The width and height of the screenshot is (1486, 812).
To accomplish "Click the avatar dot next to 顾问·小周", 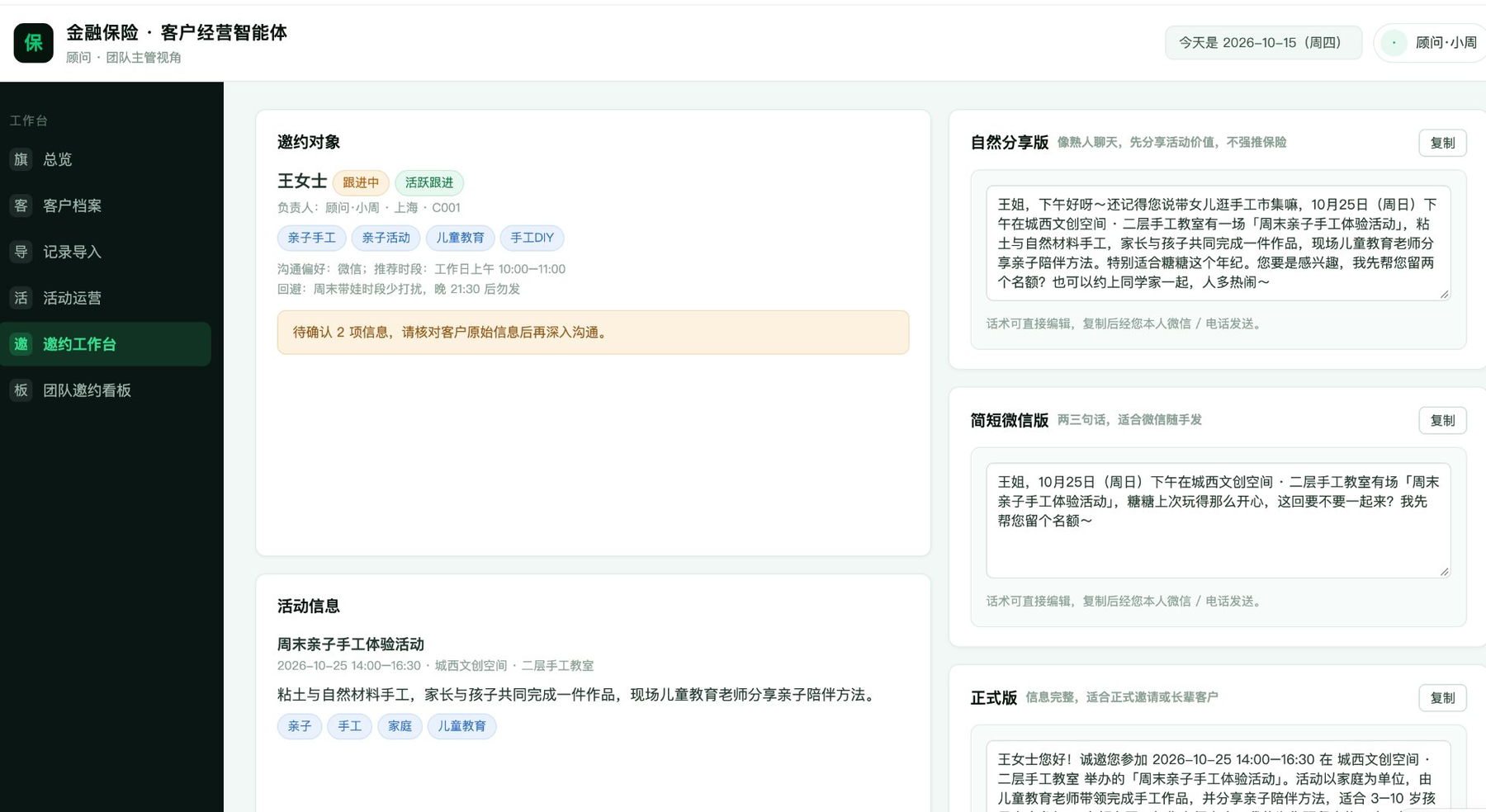I will coord(1394,43).
